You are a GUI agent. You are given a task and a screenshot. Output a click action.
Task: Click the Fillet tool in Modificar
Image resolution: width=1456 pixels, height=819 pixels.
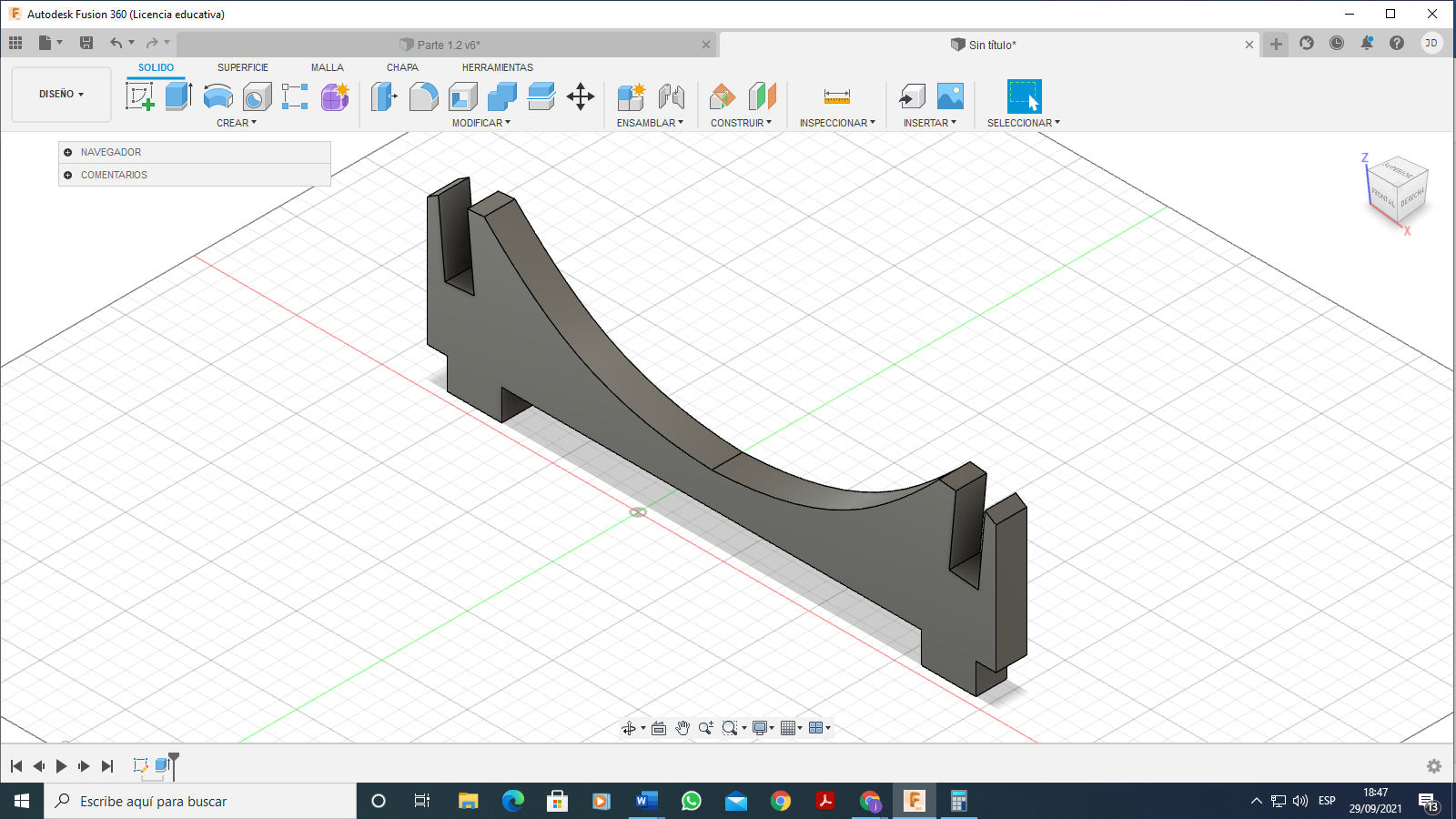(423, 96)
